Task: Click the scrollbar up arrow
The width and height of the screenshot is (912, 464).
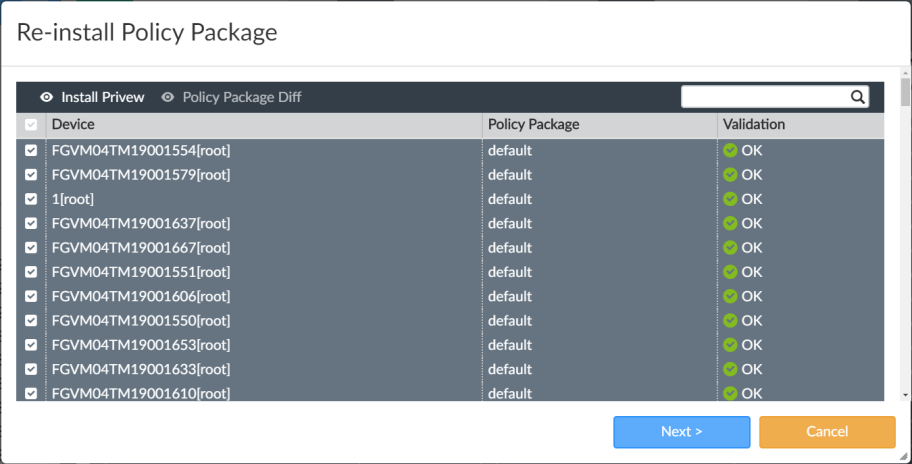Action: (x=905, y=73)
